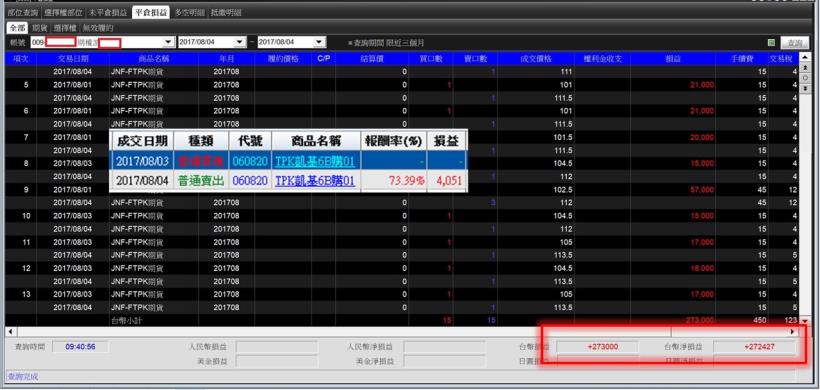
Task: Click the 手續費 column header
Action: (742, 59)
